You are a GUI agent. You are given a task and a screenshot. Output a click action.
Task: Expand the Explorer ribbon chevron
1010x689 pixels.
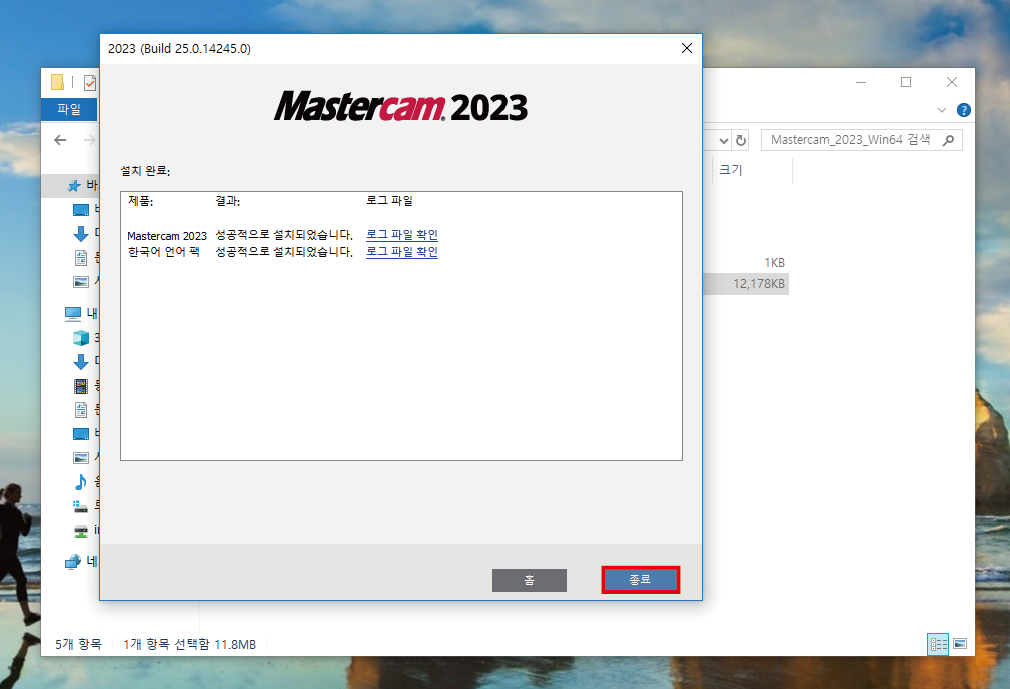(x=942, y=110)
